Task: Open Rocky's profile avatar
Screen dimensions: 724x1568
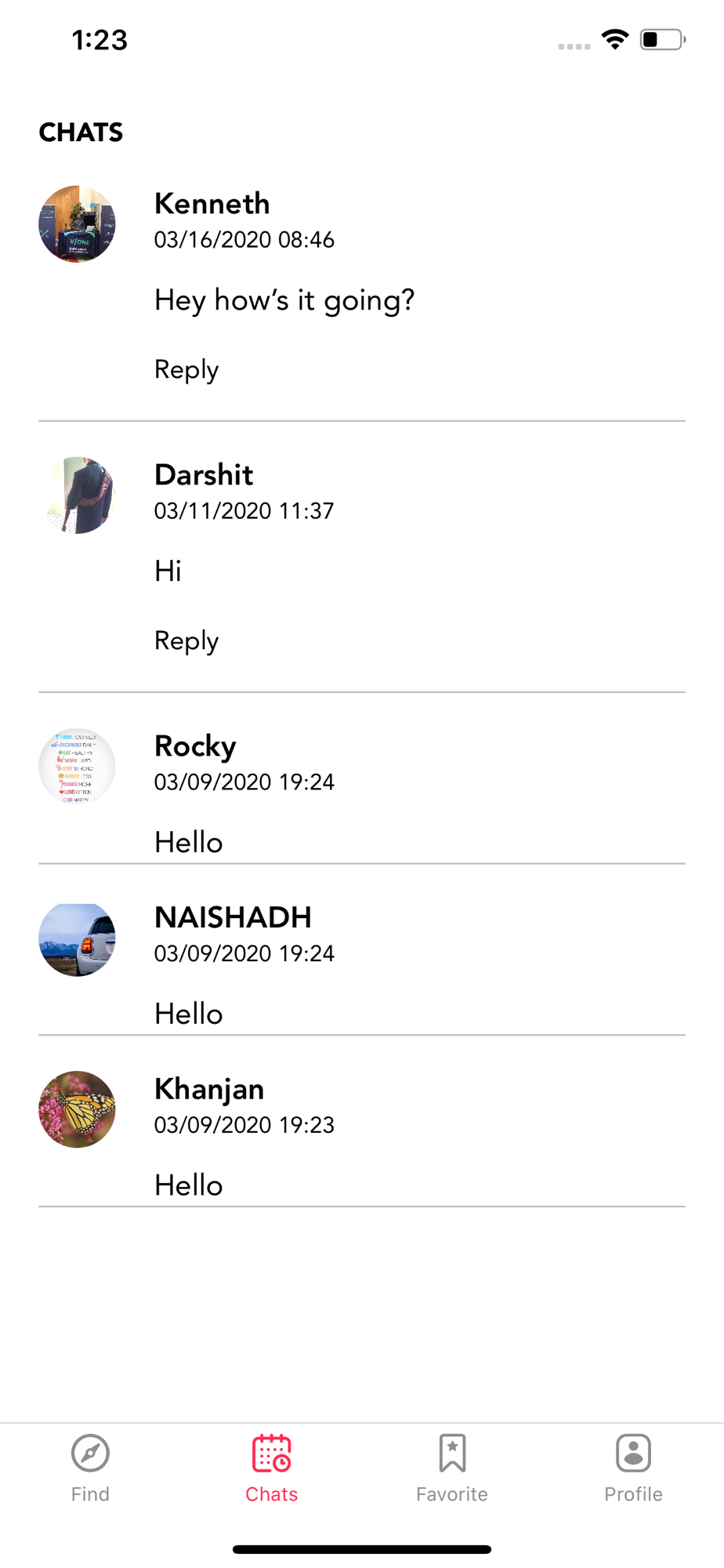Action: coord(77,766)
